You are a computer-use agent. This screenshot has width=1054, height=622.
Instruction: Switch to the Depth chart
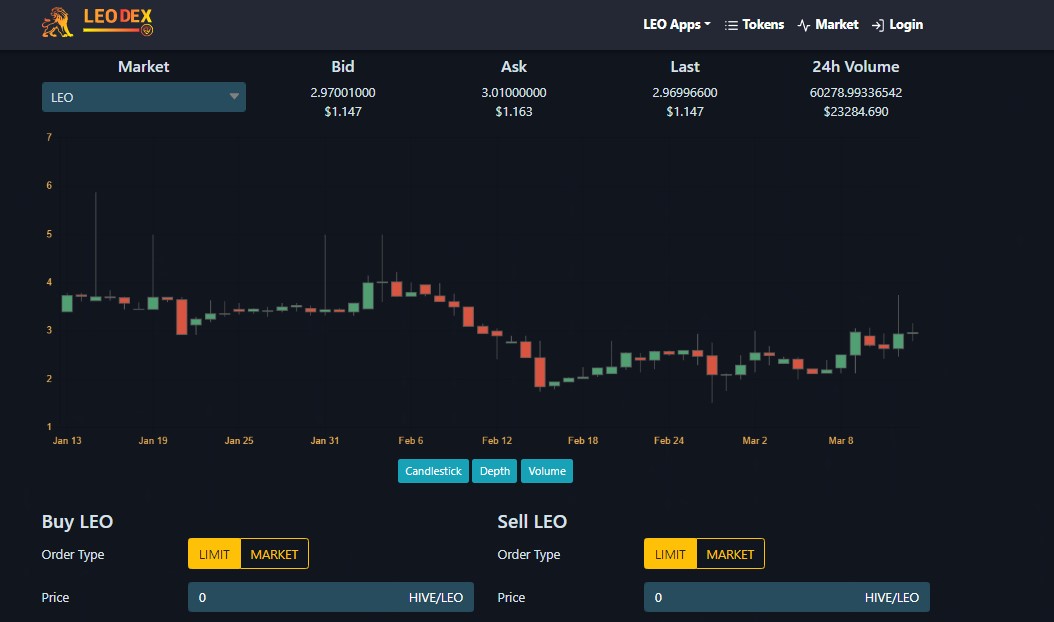(495, 471)
